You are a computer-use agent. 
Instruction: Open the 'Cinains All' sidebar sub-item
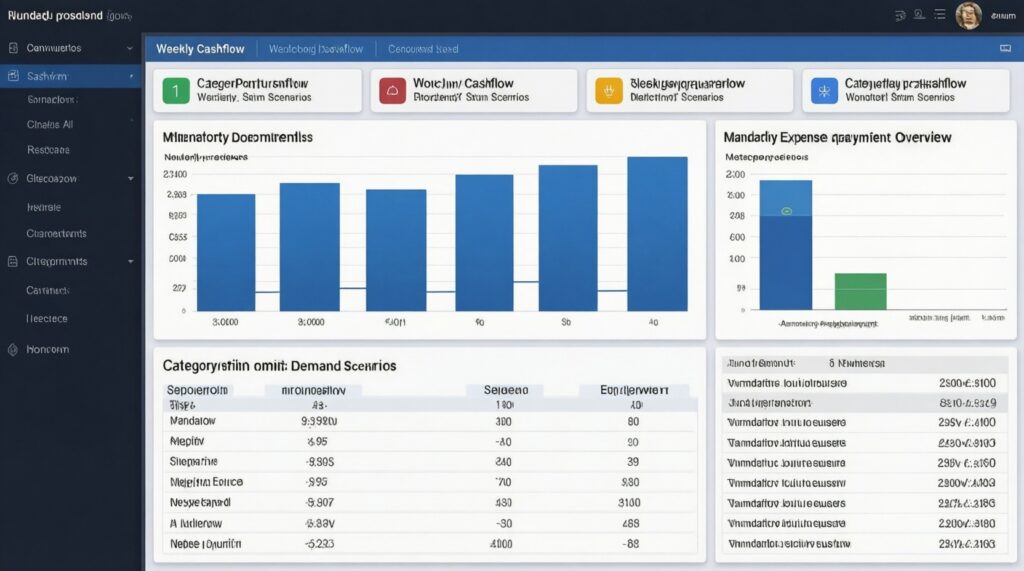point(50,125)
